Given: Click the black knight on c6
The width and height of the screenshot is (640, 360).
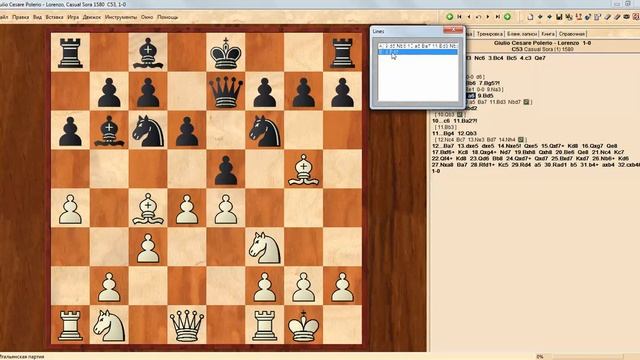Looking at the screenshot, I should click(x=148, y=130).
